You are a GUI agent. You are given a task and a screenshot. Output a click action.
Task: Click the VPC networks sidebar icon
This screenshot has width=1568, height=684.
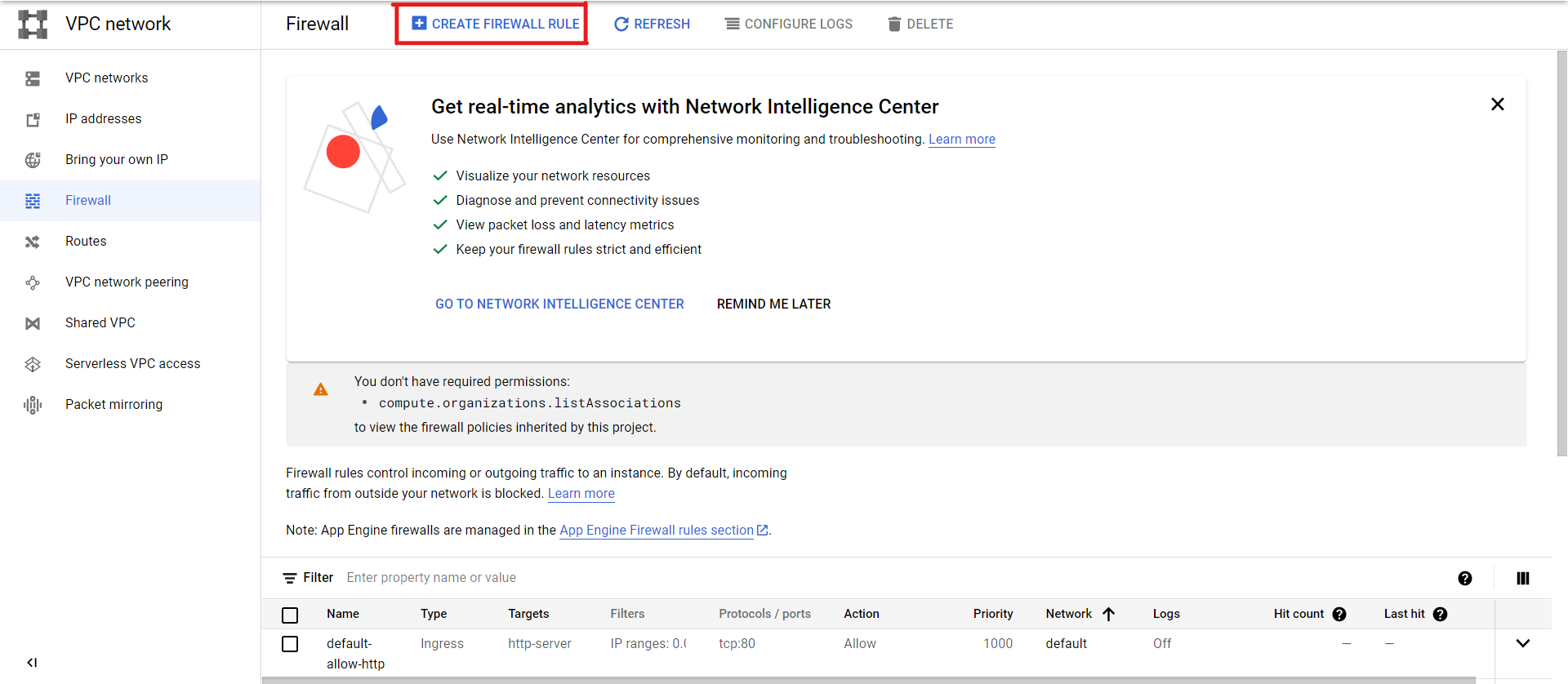point(33,78)
